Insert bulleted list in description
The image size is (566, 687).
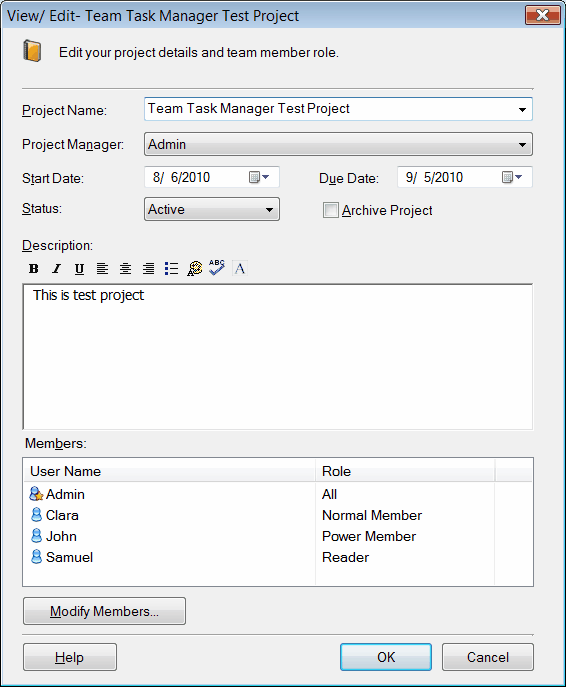click(x=171, y=269)
